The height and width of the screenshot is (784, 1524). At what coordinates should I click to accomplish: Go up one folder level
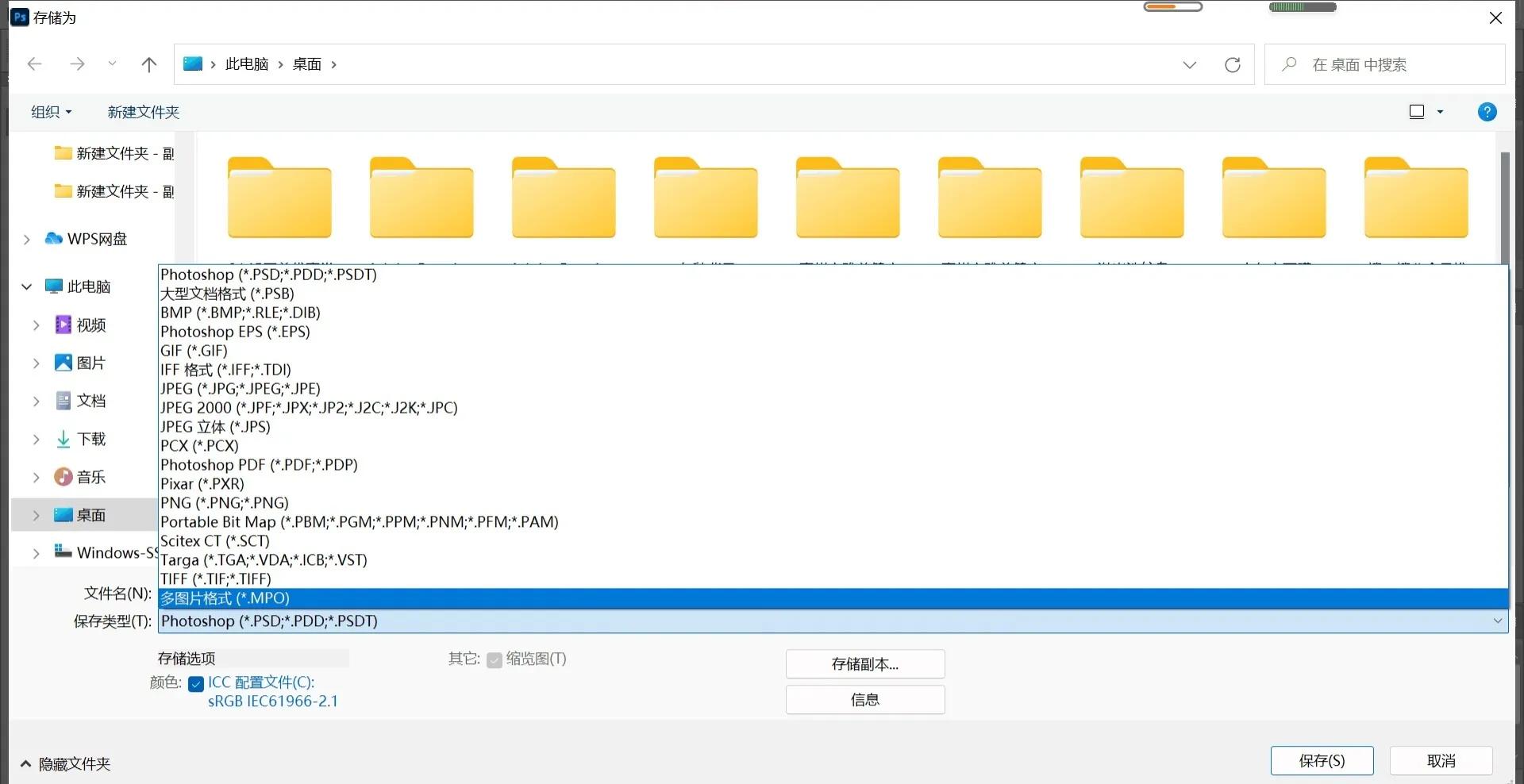149,64
